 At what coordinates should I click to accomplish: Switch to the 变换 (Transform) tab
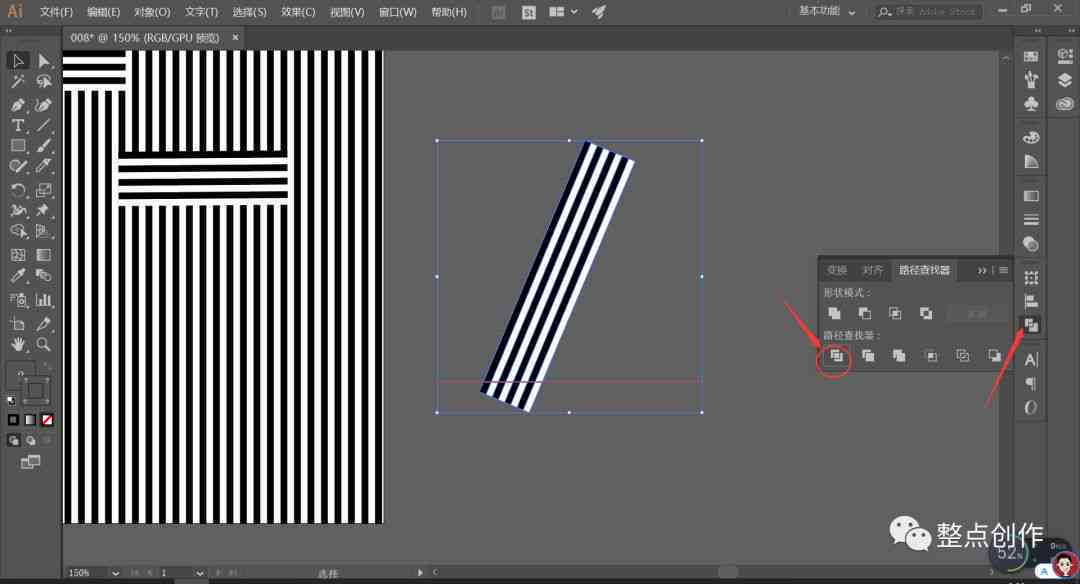(x=837, y=270)
